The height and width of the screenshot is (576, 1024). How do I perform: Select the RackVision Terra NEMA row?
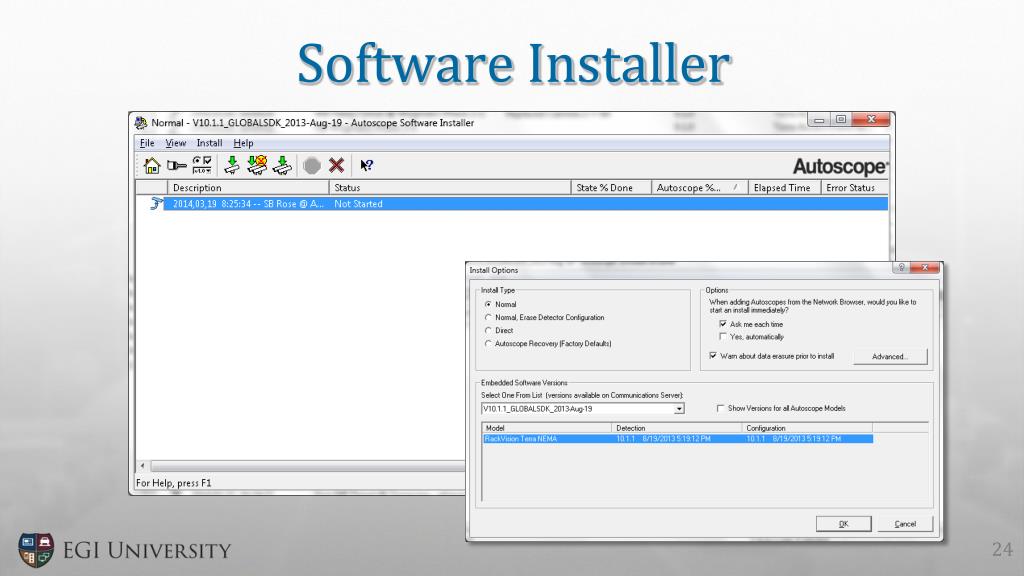tap(678, 439)
